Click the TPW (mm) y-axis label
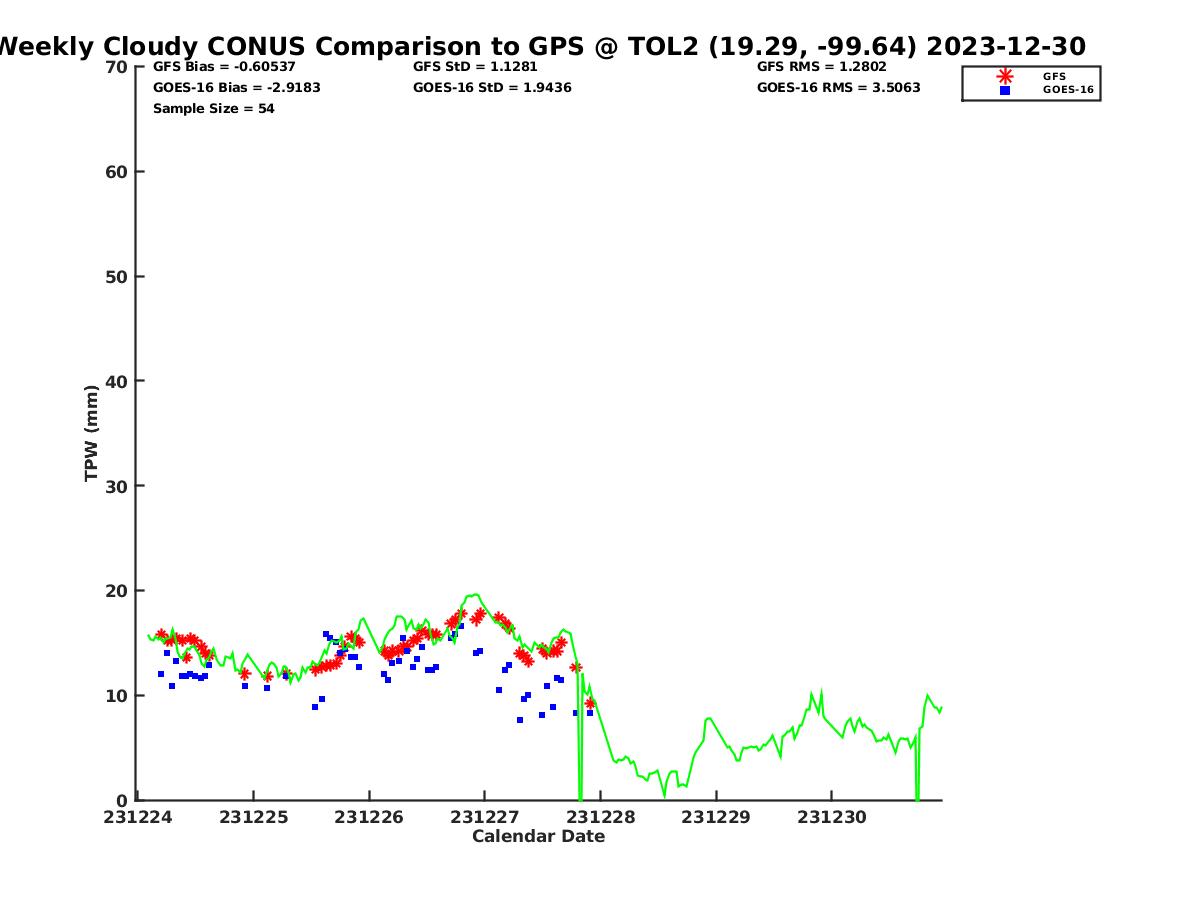This screenshot has height=900, width=1200. coord(92,433)
